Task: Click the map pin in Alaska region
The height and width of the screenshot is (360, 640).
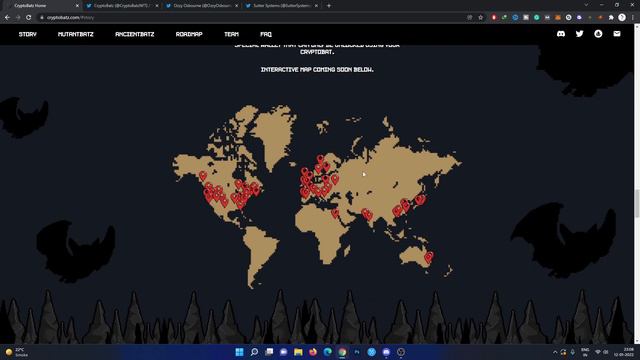Action: [x=203, y=176]
